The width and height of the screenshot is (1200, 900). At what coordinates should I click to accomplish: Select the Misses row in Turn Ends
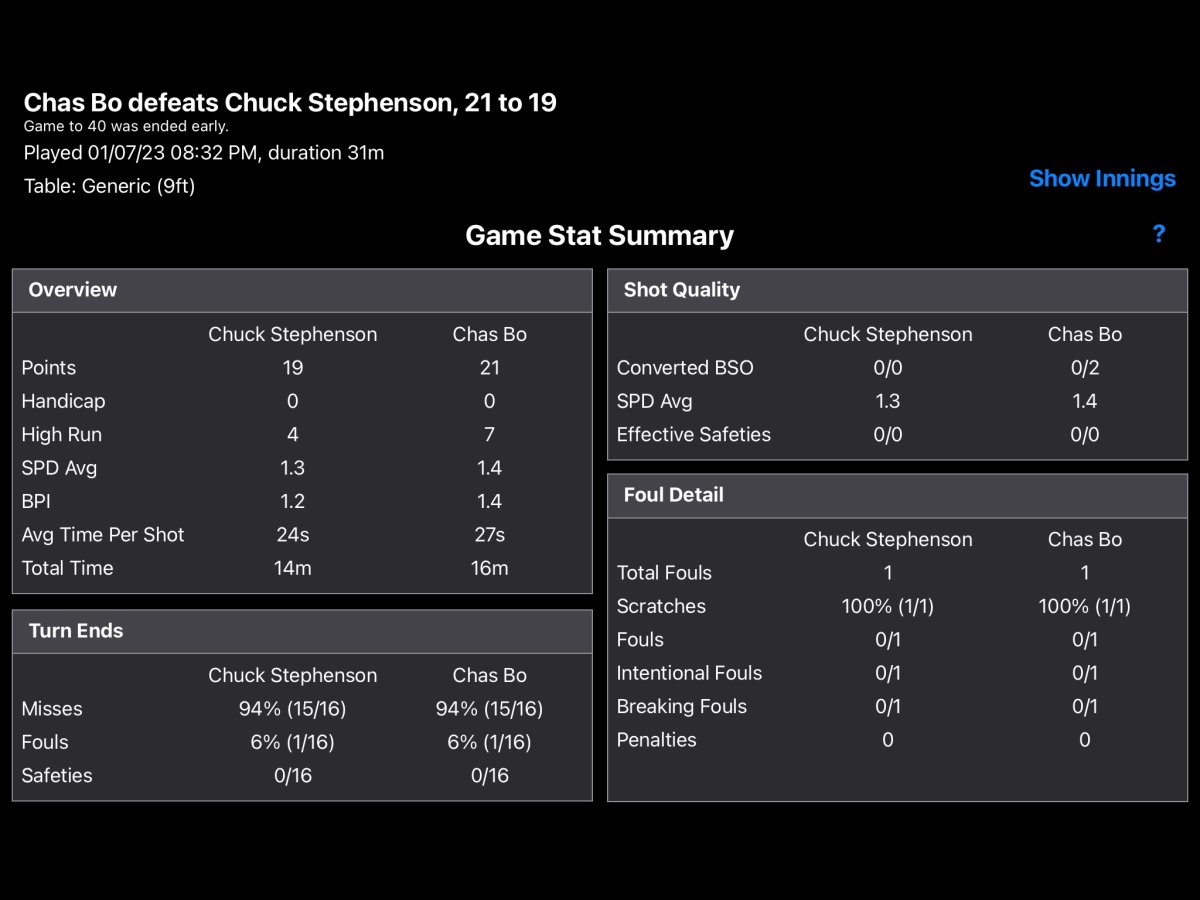[x=52, y=709]
